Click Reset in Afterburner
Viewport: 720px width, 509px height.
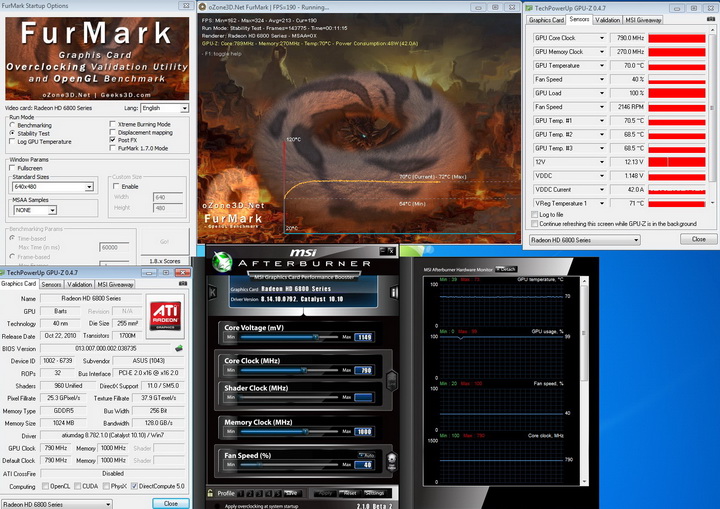click(x=350, y=493)
